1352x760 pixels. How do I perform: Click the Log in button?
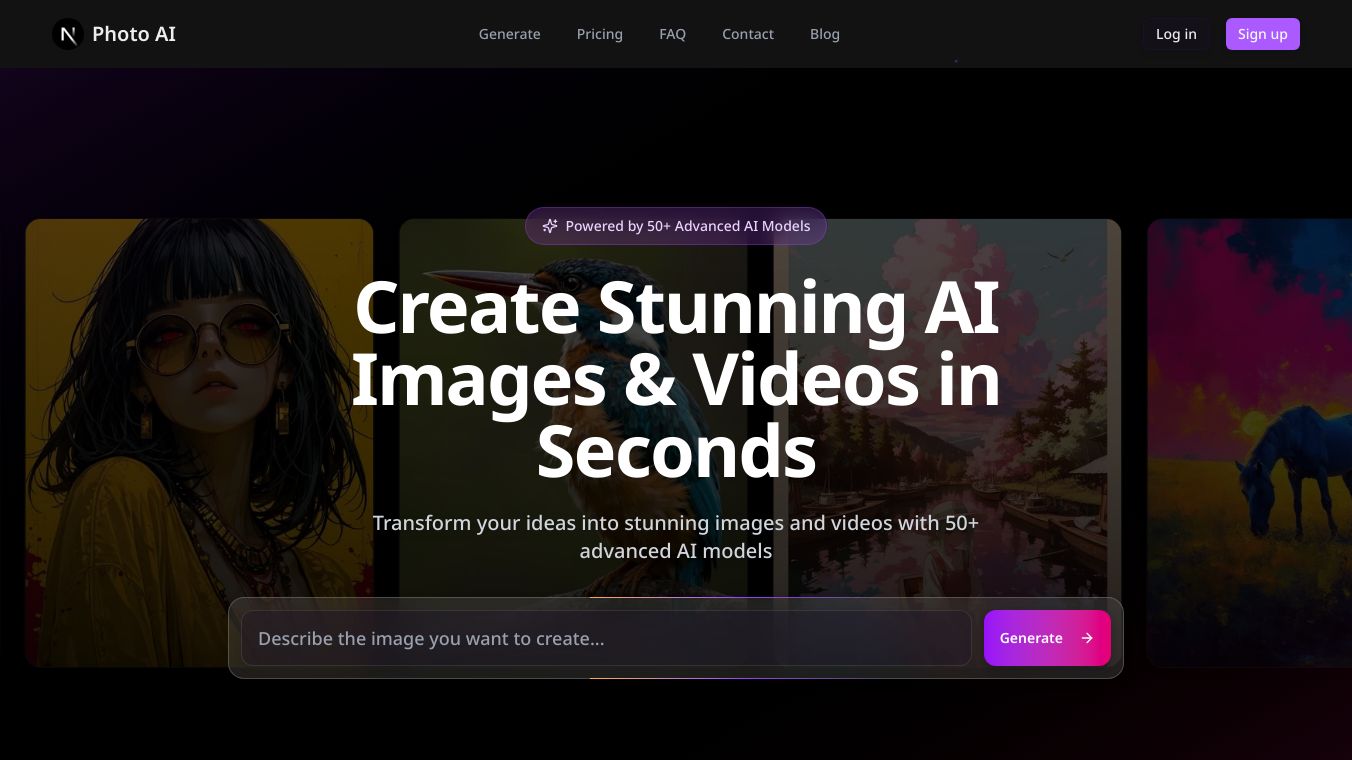[x=1176, y=34]
